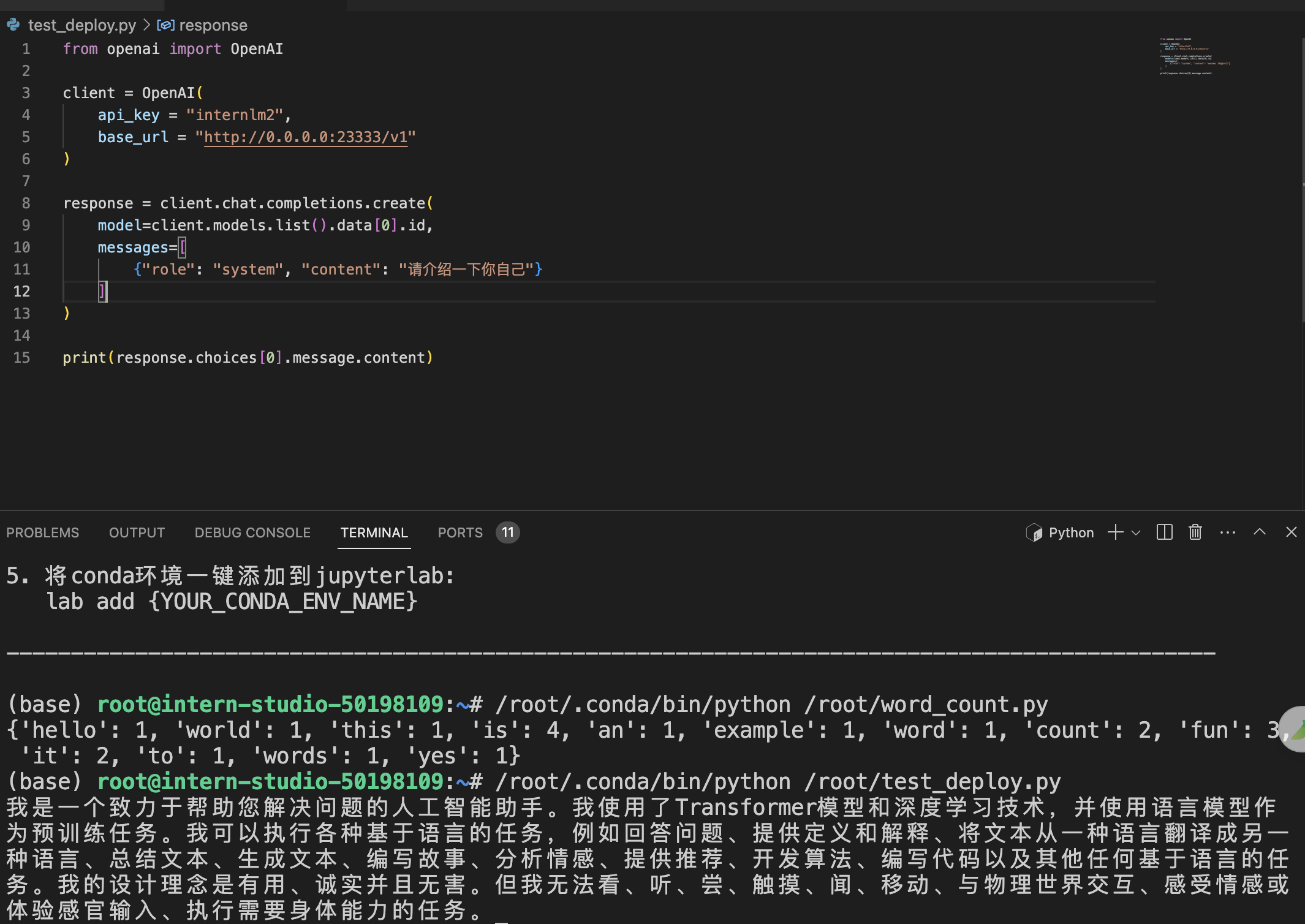Select the response symbol breadcrumb
Image resolution: width=1305 pixels, height=924 pixels.
tap(213, 25)
